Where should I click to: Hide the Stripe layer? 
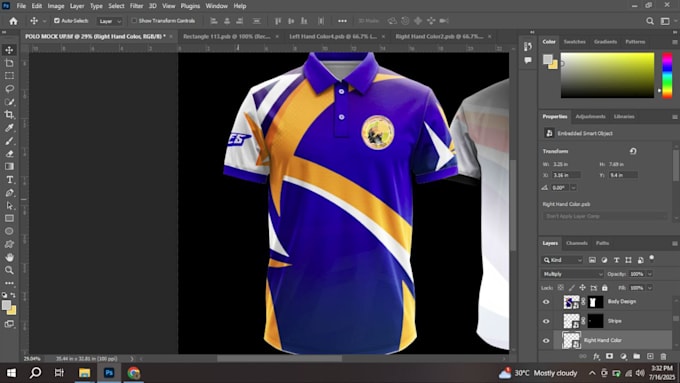[x=546, y=321]
